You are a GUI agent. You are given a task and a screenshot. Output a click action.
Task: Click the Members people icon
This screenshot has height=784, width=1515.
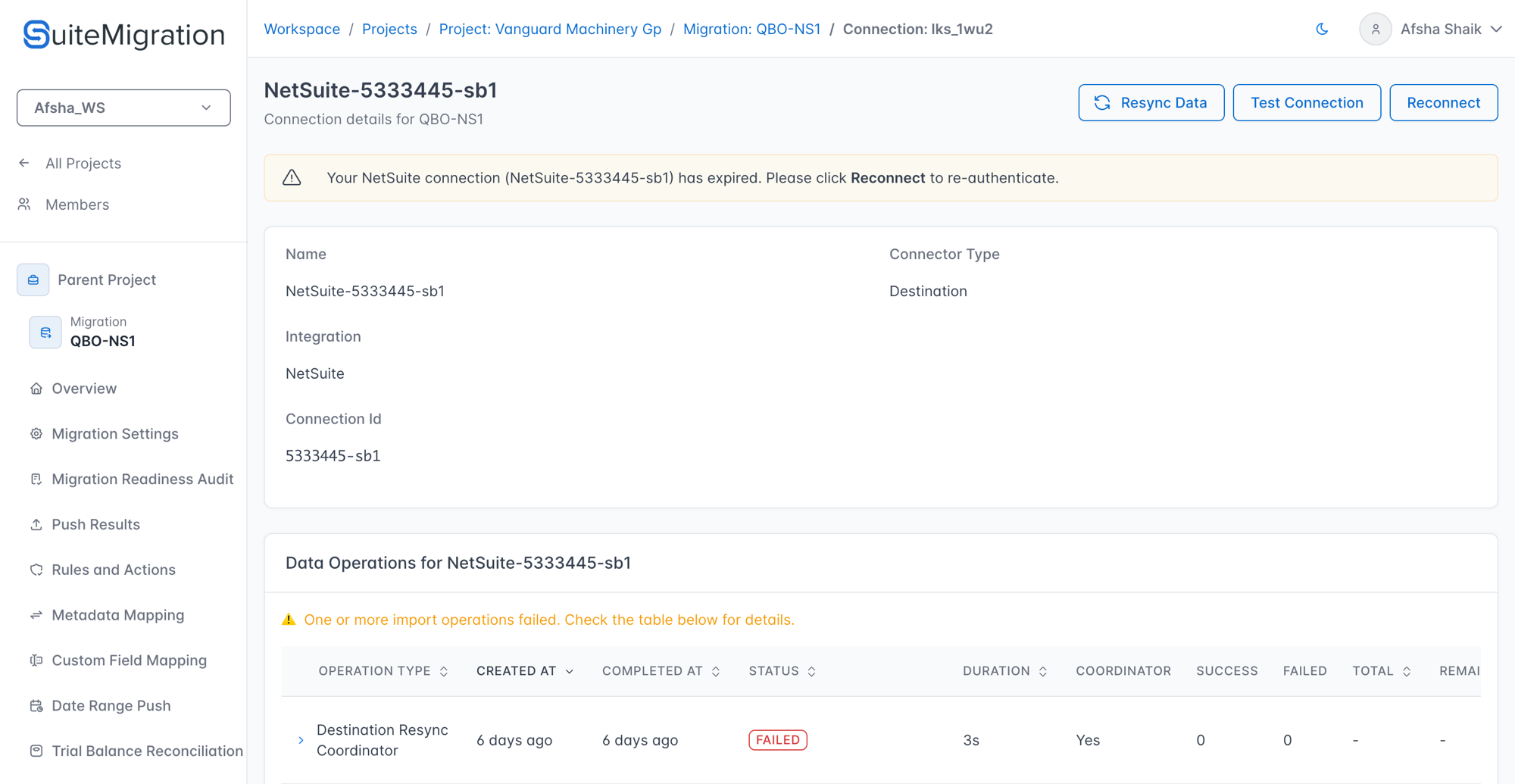24,205
